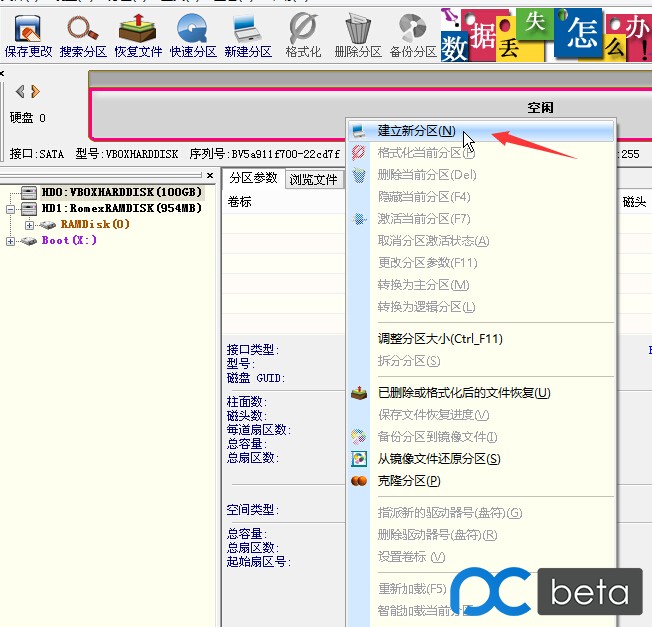Viewport: 652px width, 627px height.
Task: Open the 备份分区 (Backup Partition) toolbar tool
Action: click(412, 34)
